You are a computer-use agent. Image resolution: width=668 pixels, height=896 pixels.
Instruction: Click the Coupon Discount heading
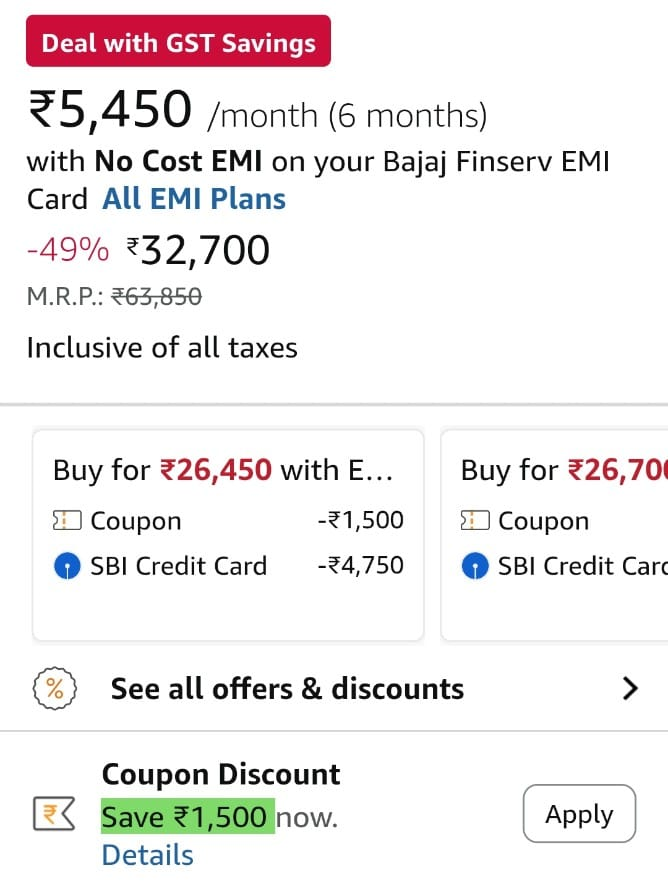221,775
